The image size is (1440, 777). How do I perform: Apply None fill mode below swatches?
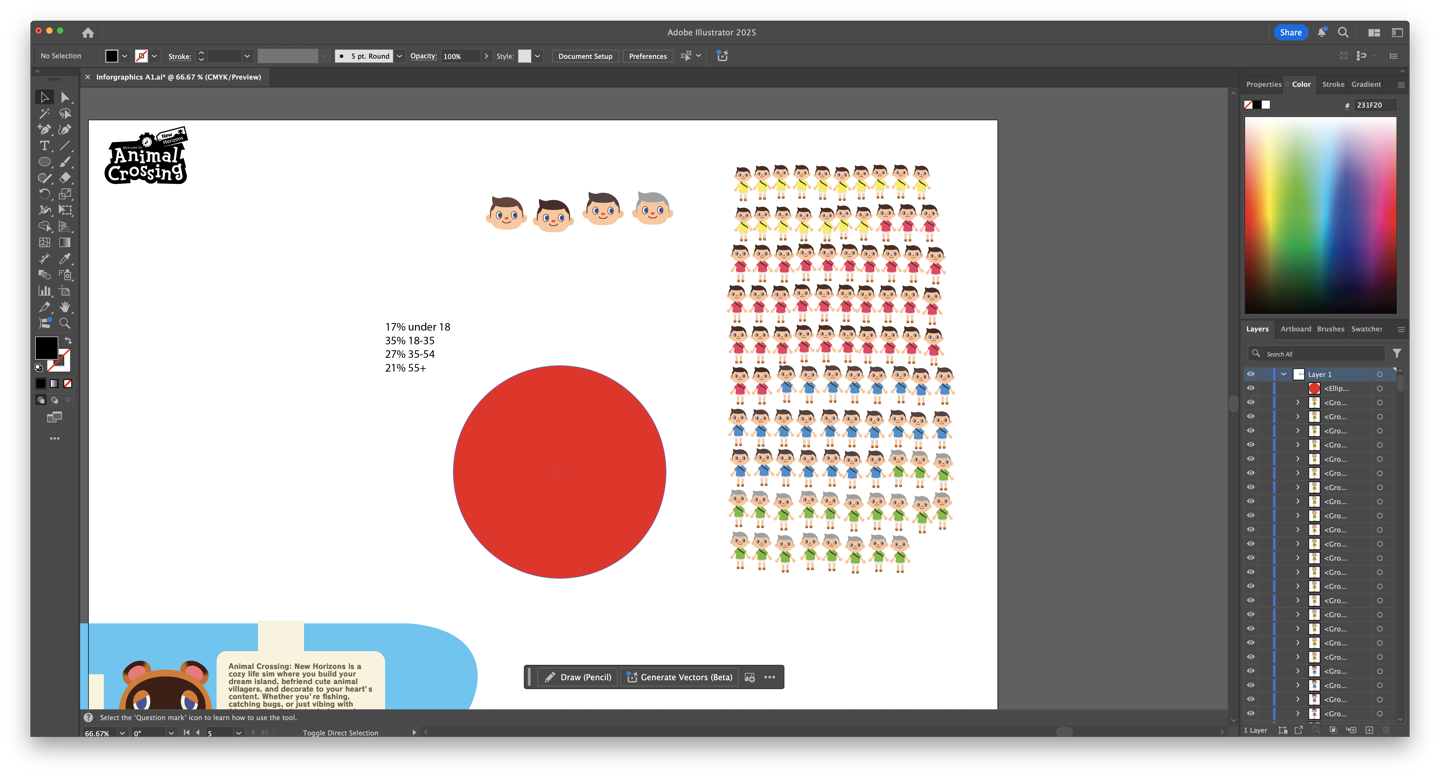coord(67,383)
